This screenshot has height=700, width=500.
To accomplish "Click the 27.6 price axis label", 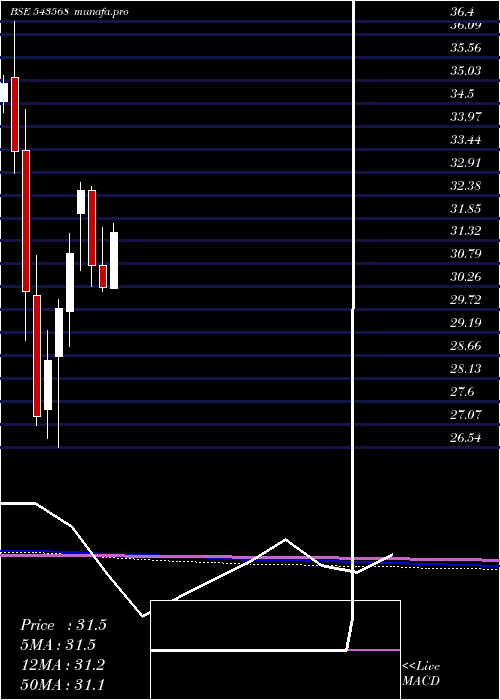I will [462, 392].
